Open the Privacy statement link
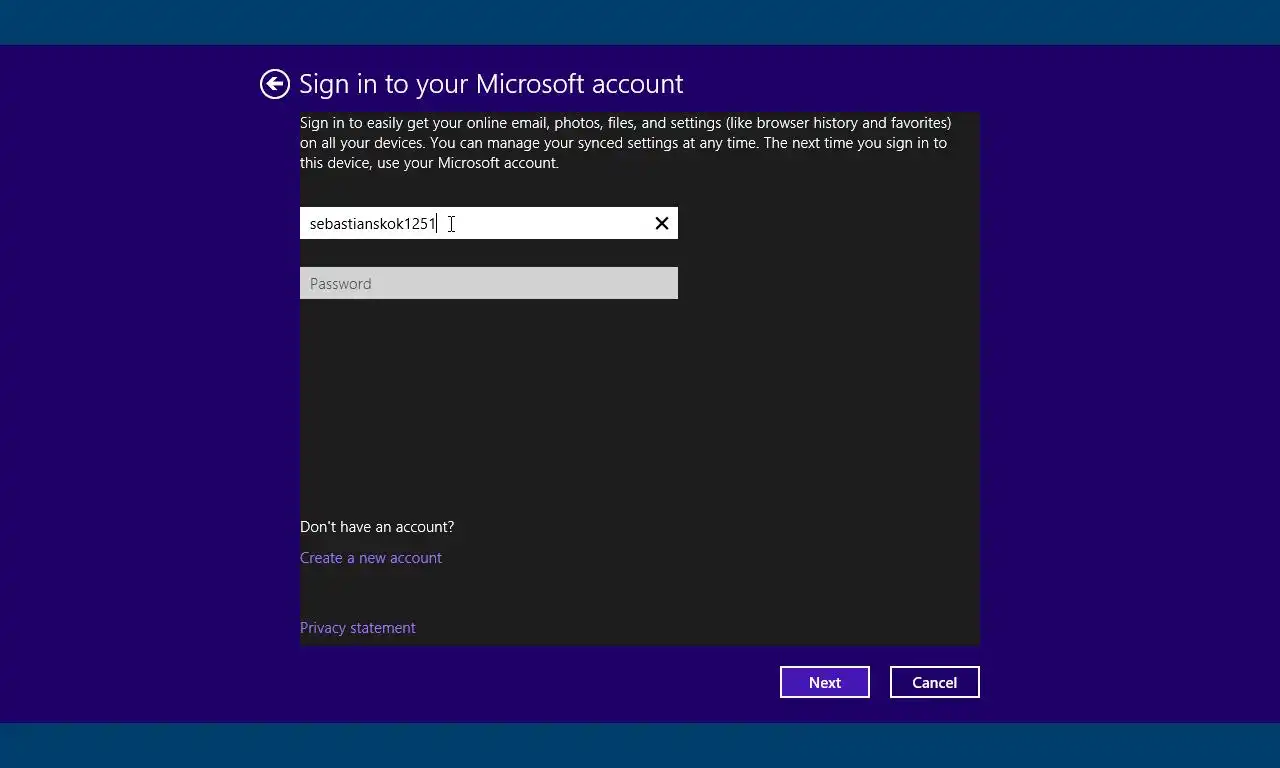The width and height of the screenshot is (1280, 768). click(358, 628)
